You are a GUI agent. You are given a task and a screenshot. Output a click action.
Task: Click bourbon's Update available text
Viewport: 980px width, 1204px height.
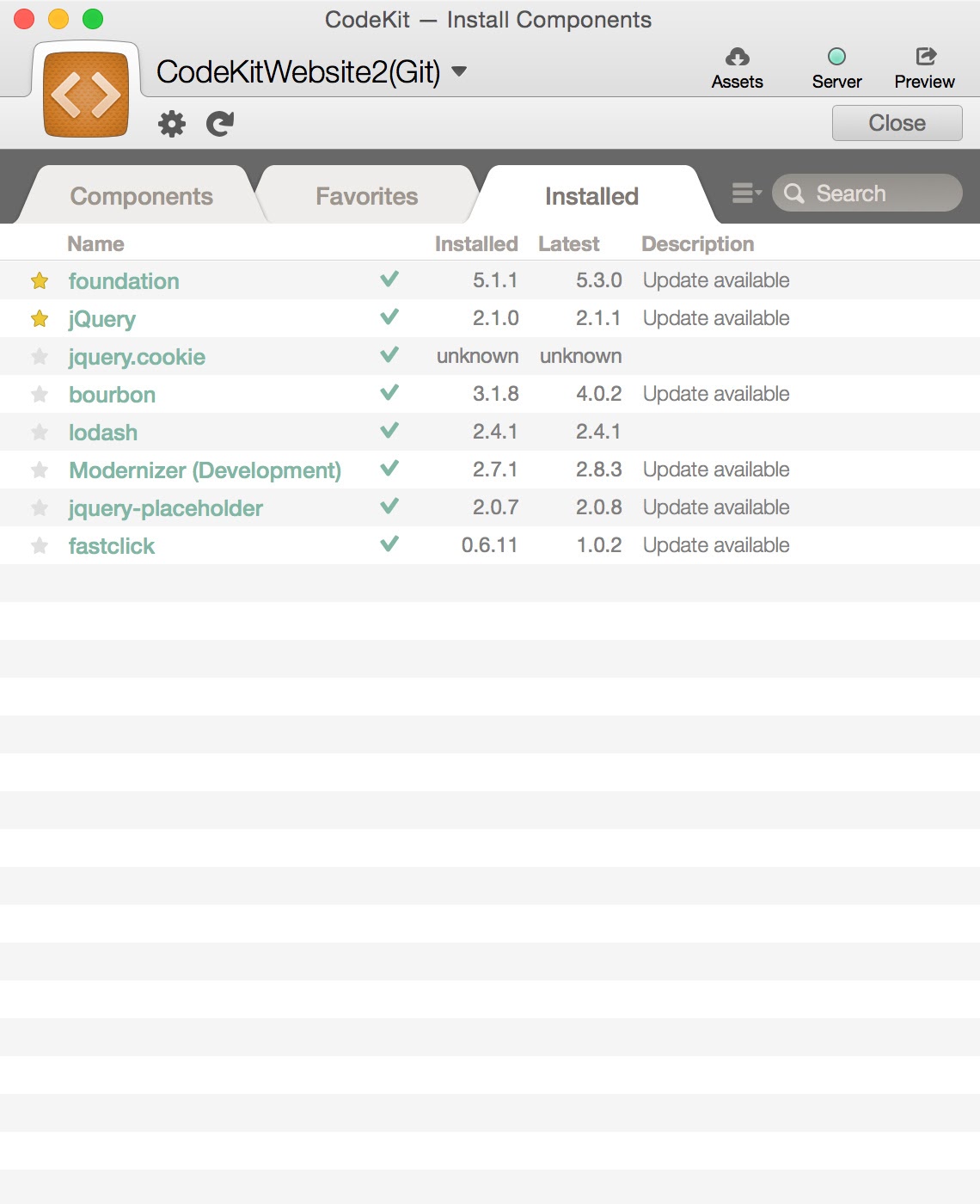(x=716, y=394)
